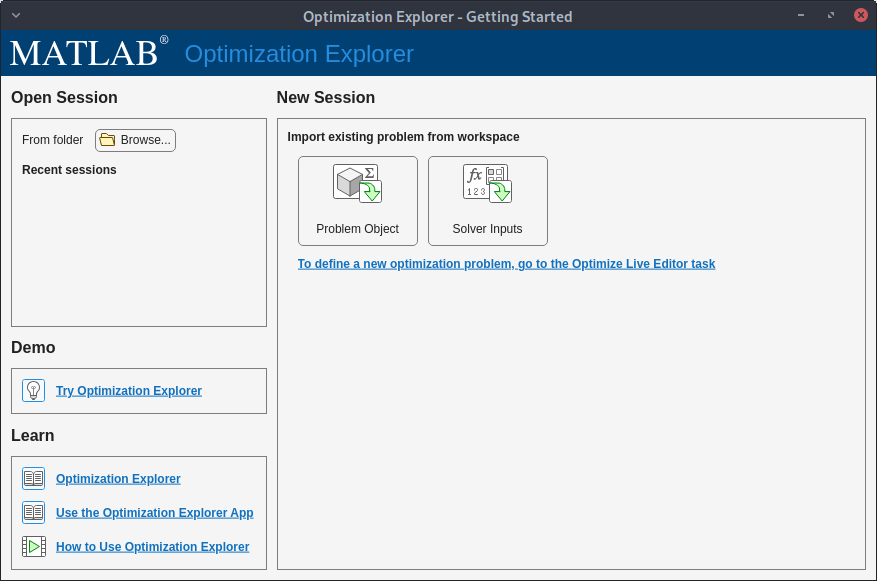Click the book icon beside Optimization Explorer
This screenshot has height=581, width=877.
[33, 478]
